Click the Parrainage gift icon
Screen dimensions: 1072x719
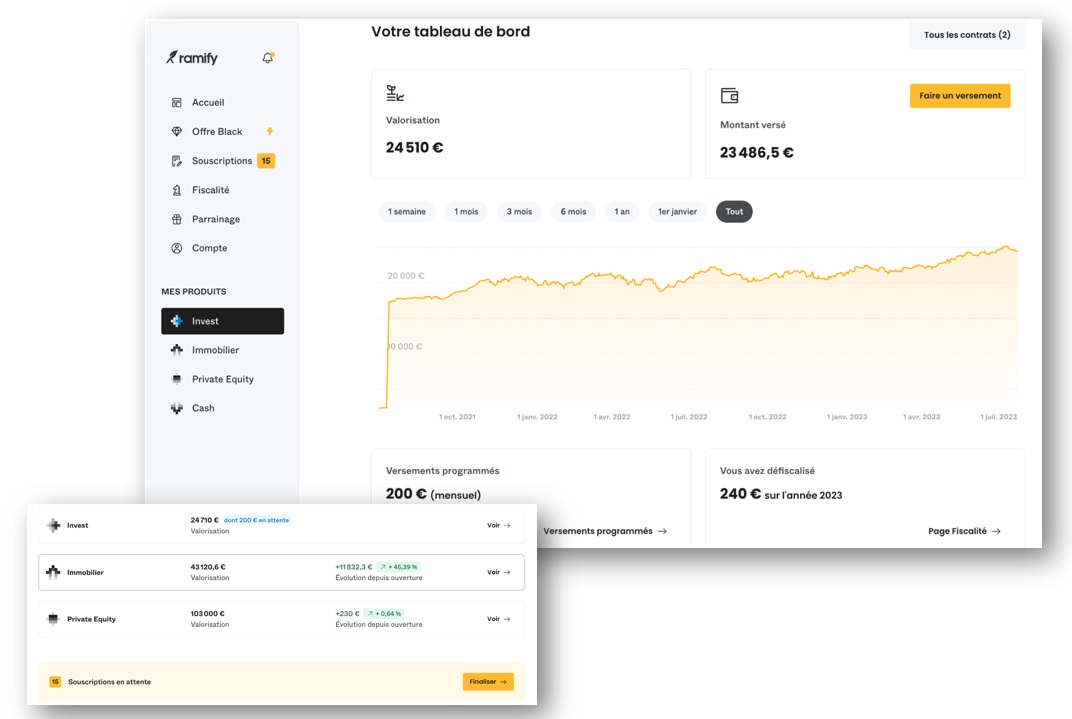point(176,219)
